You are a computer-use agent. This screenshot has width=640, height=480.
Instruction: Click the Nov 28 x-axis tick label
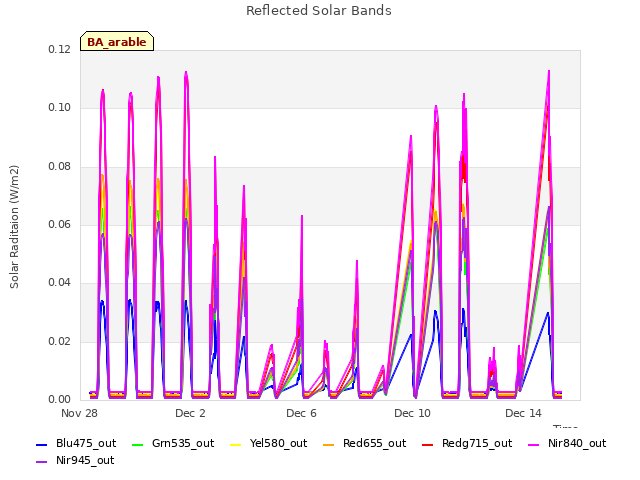pyautogui.click(x=79, y=413)
